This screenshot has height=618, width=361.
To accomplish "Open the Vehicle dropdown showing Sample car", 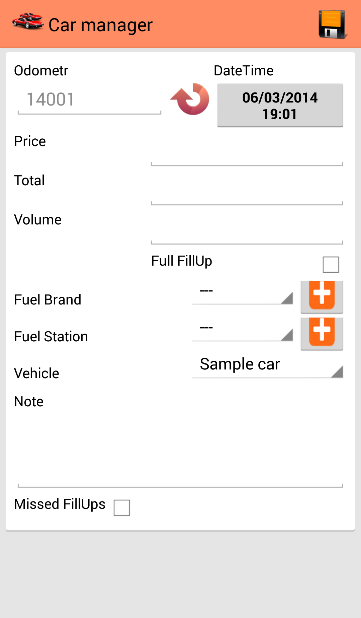I will tap(267, 365).
